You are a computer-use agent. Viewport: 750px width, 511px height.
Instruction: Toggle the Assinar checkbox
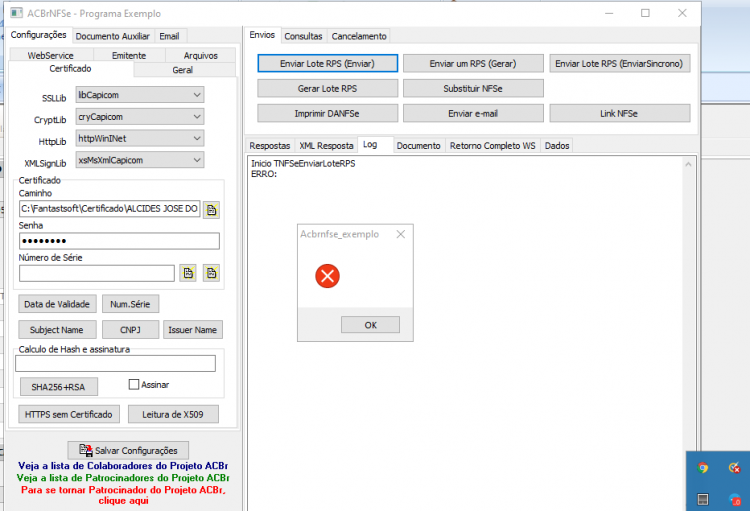click(x=134, y=384)
